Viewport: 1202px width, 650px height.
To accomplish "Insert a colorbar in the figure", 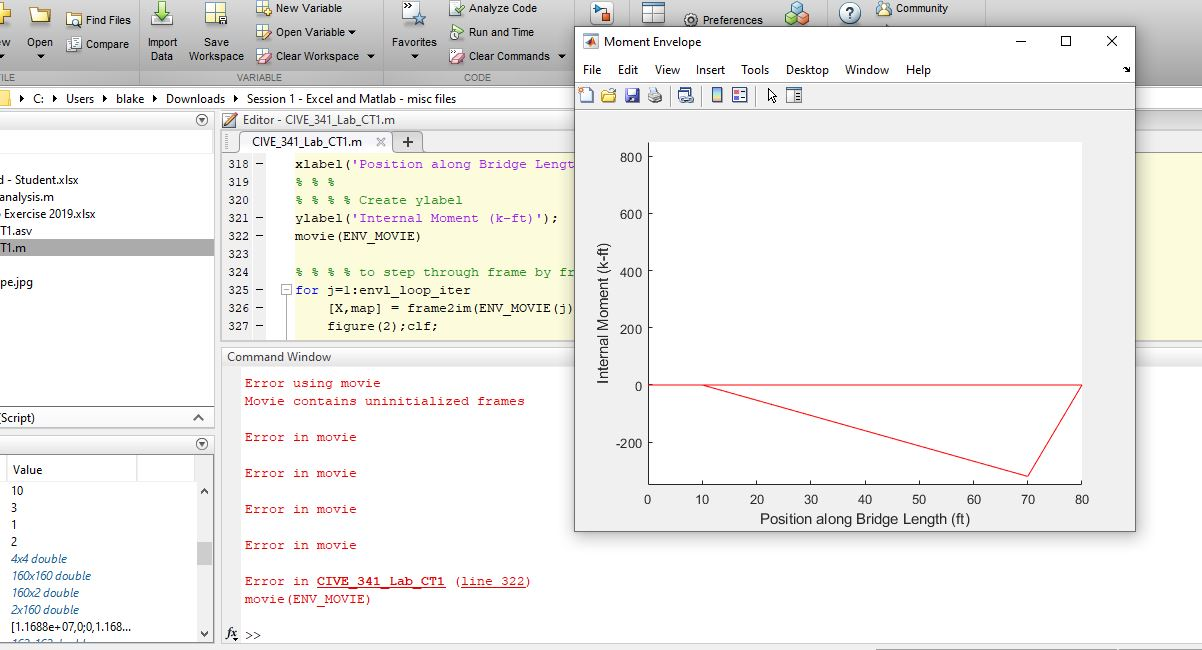I will (716, 95).
